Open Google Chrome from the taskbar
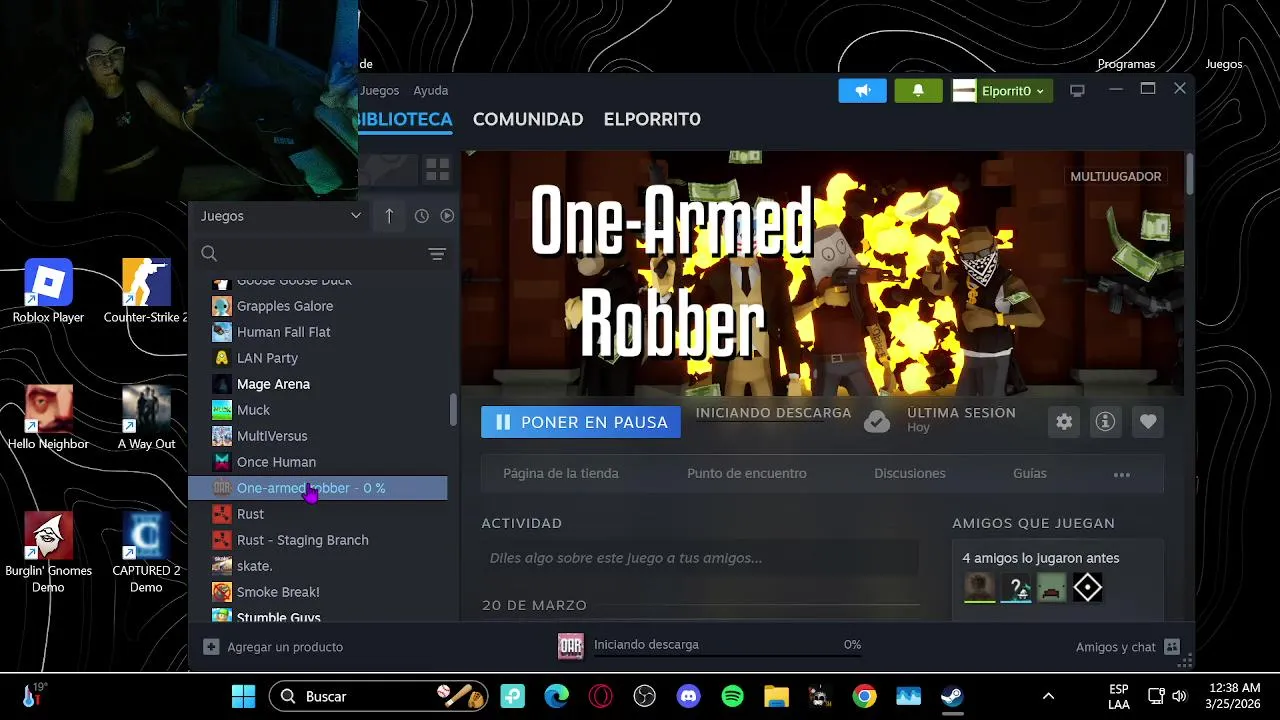This screenshot has height=720, width=1280. [x=864, y=696]
